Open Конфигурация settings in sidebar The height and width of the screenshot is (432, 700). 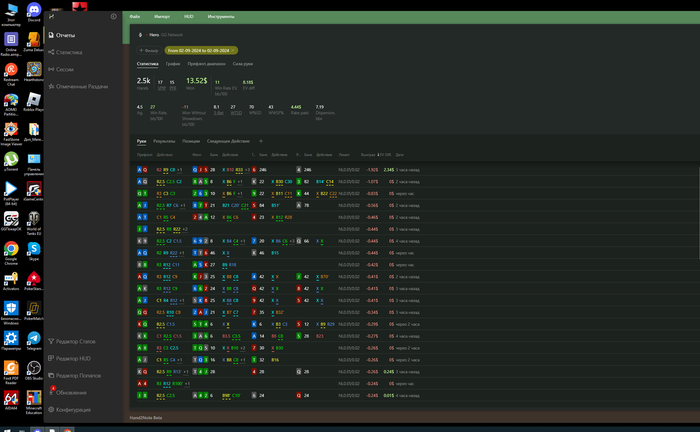point(73,409)
